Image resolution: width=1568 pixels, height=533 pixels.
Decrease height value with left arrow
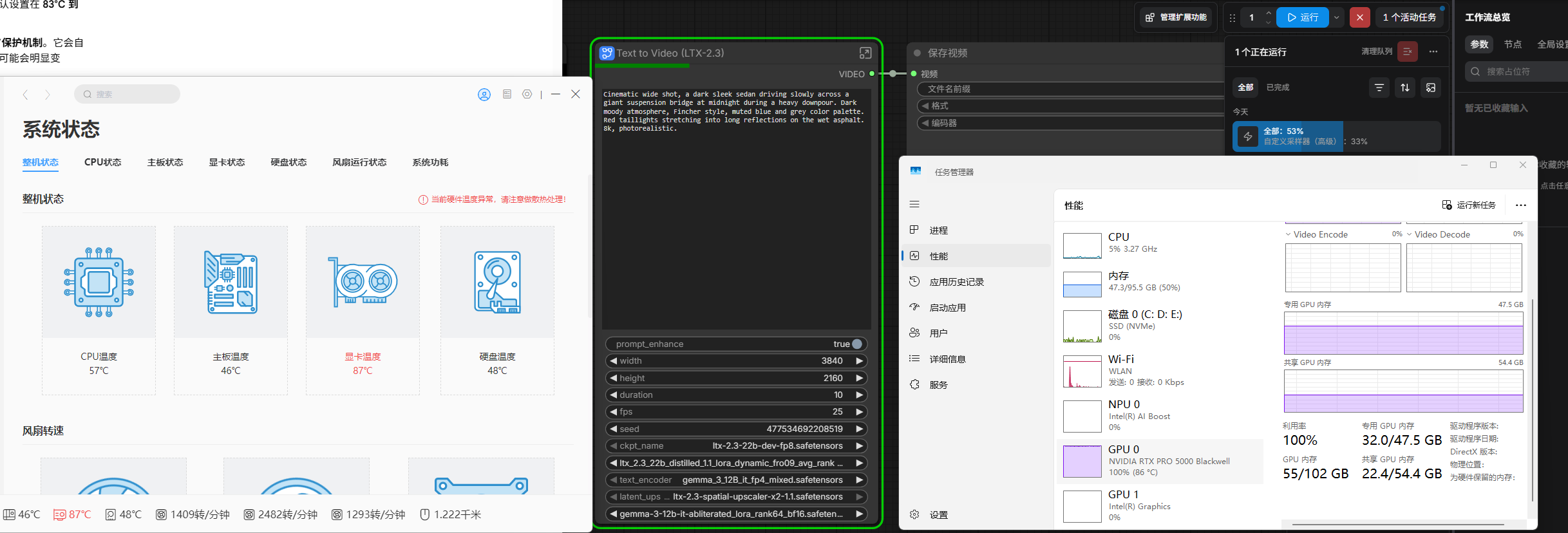(614, 378)
